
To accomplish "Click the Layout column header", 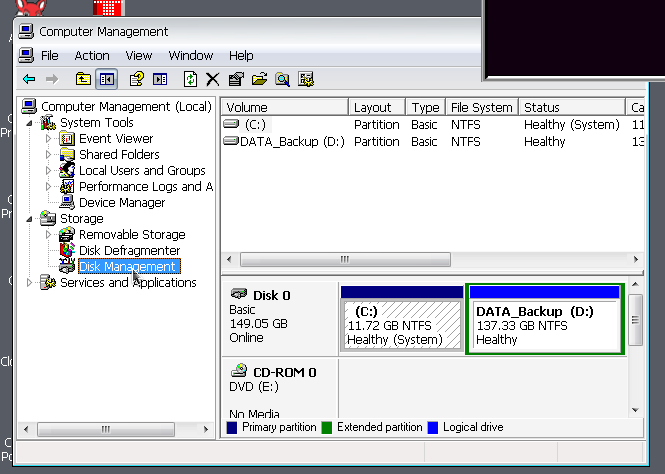I will coord(377,107).
